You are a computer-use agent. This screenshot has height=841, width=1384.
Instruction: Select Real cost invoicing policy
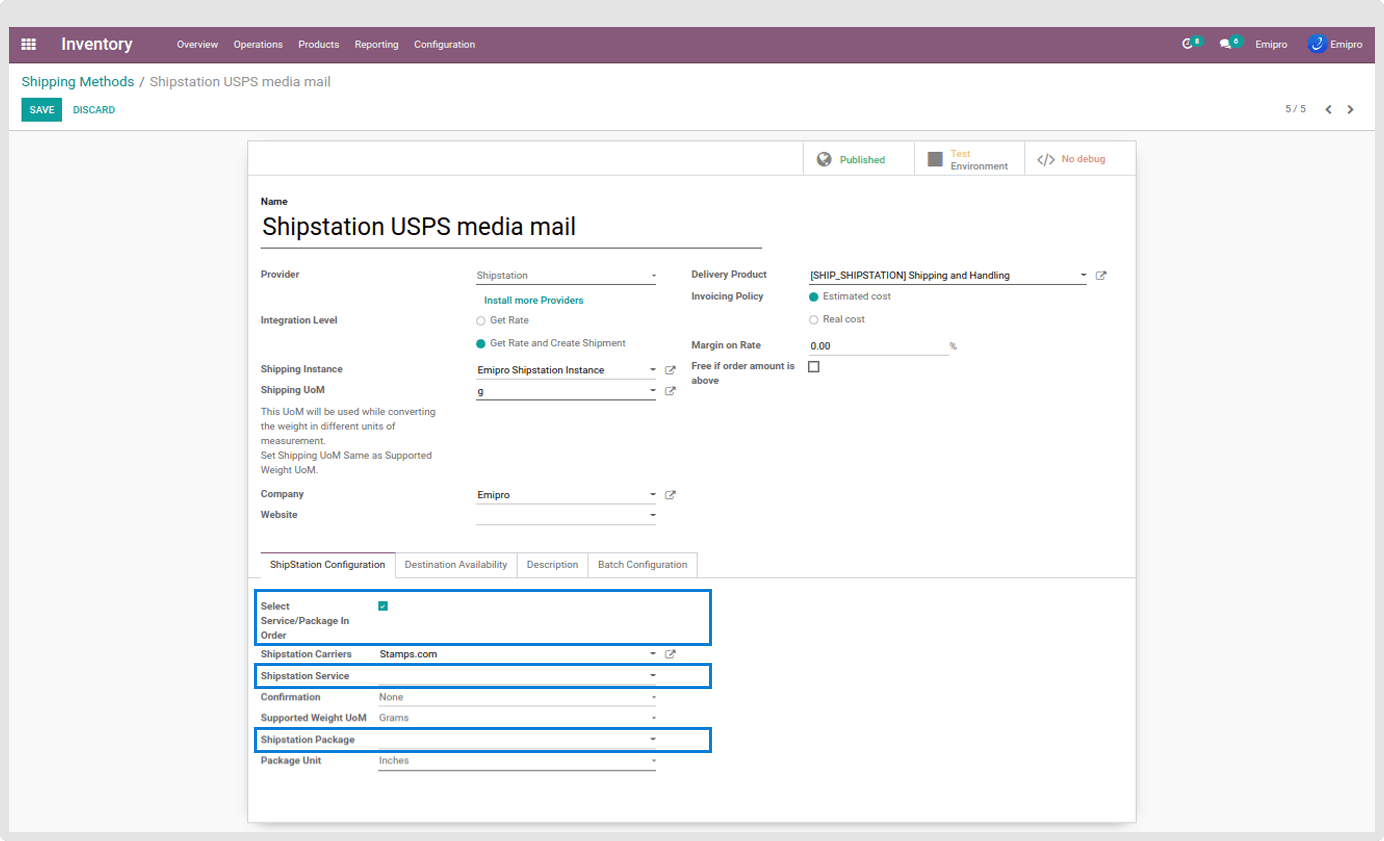814,320
